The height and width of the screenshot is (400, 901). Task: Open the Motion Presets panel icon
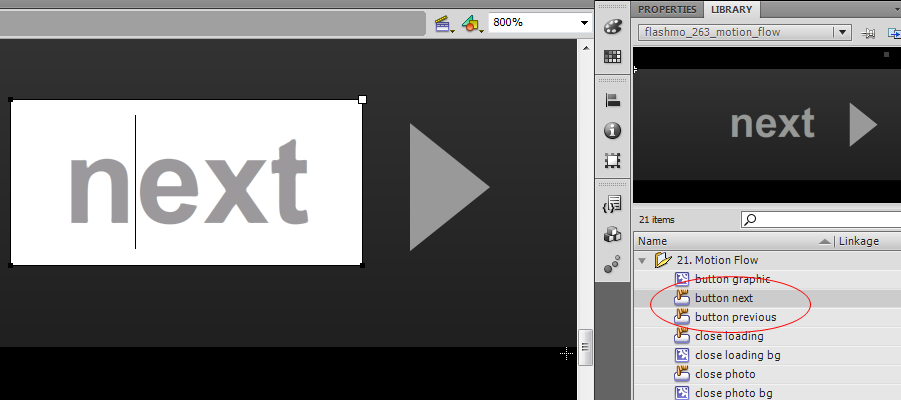(x=613, y=264)
